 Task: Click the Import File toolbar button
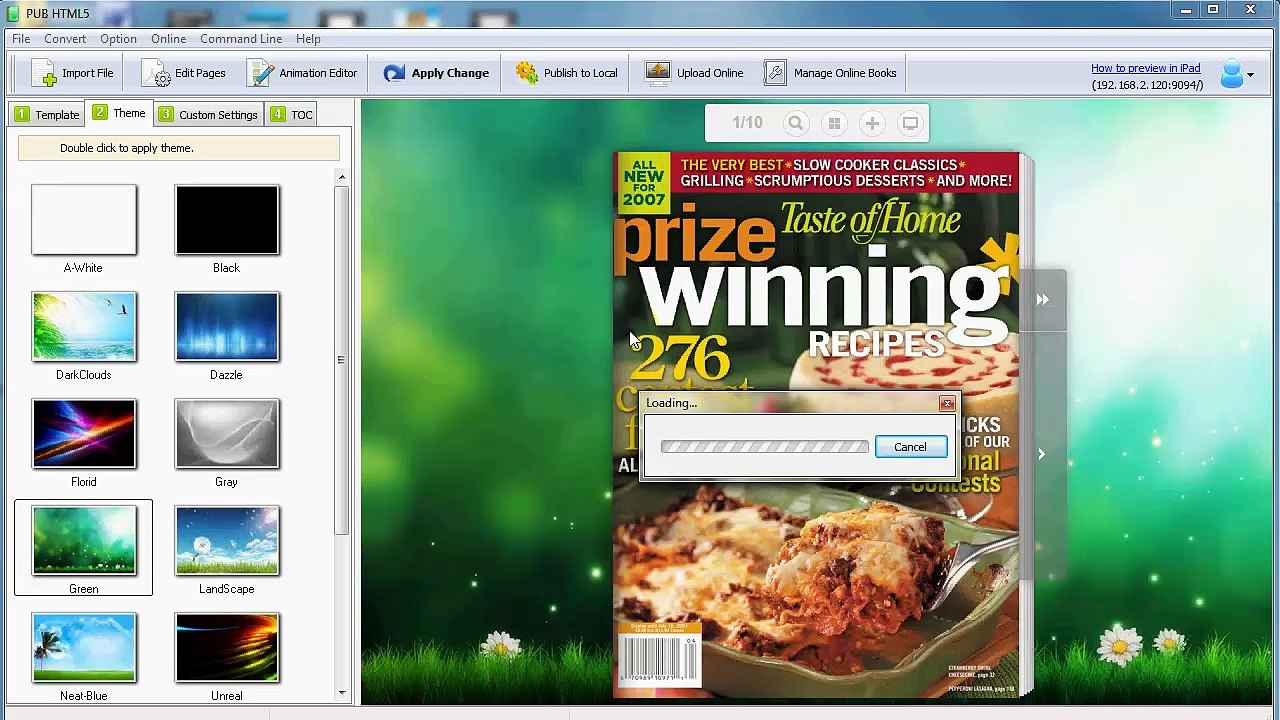pyautogui.click(x=72, y=73)
